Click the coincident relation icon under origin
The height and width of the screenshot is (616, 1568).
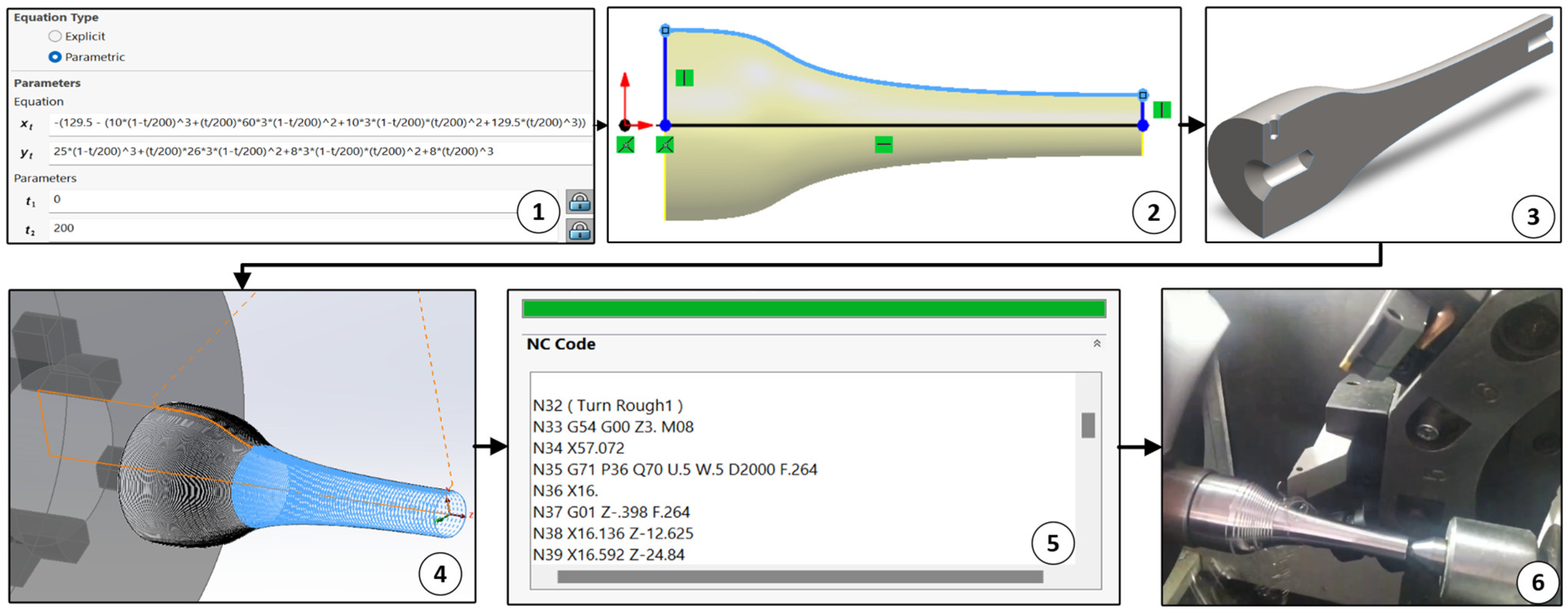625,145
